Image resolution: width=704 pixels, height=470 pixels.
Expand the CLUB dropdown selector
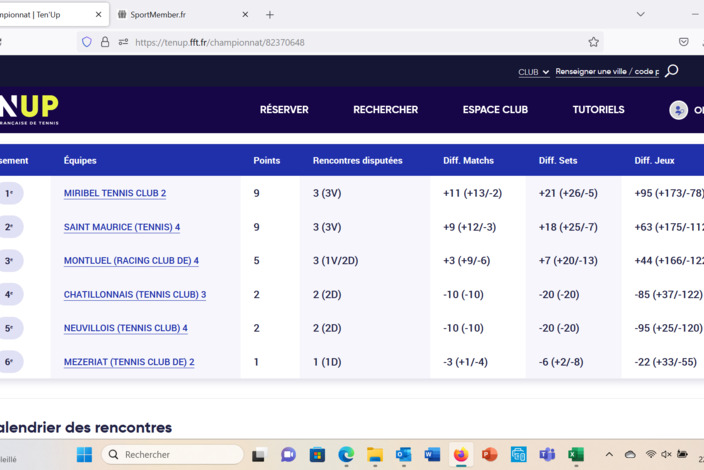[533, 72]
